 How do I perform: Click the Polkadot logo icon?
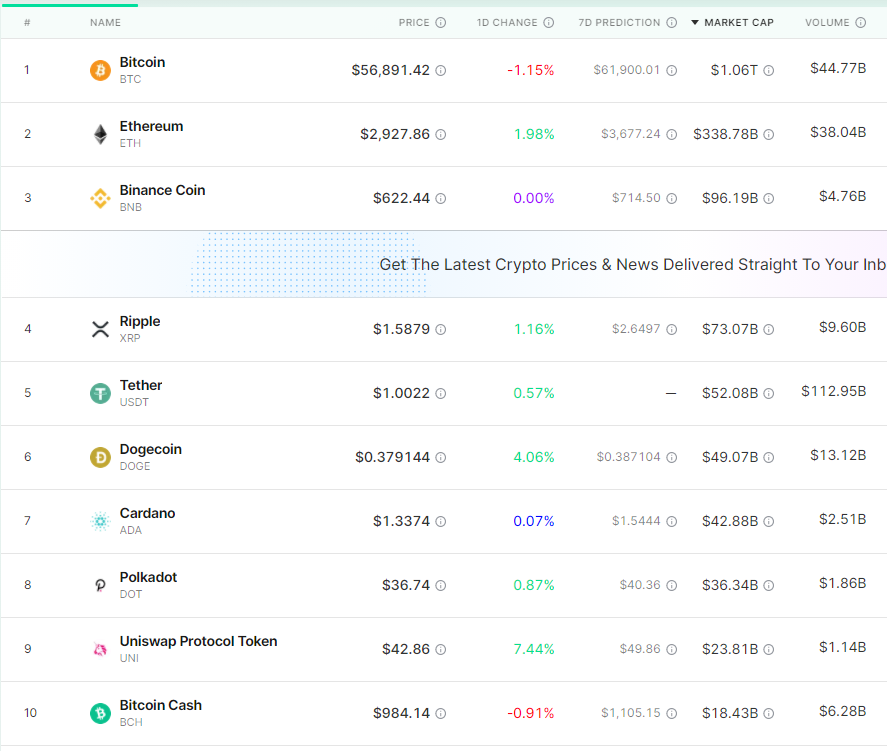(100, 585)
